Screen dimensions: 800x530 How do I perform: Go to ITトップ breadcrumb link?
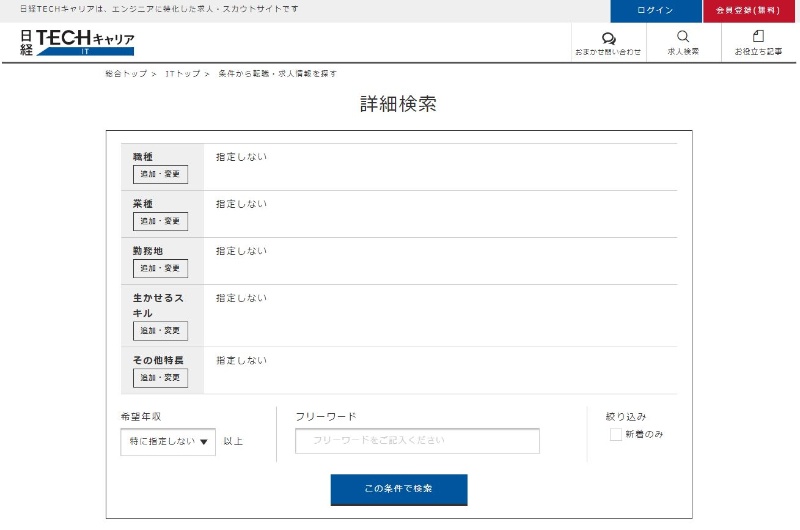click(182, 74)
